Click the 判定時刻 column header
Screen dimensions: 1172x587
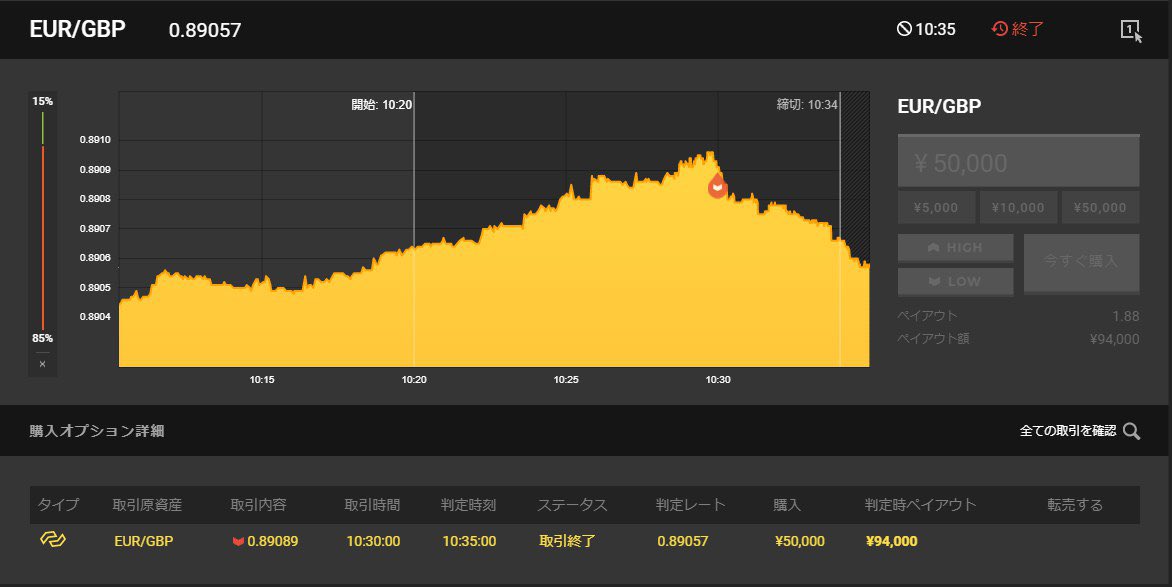[469, 505]
